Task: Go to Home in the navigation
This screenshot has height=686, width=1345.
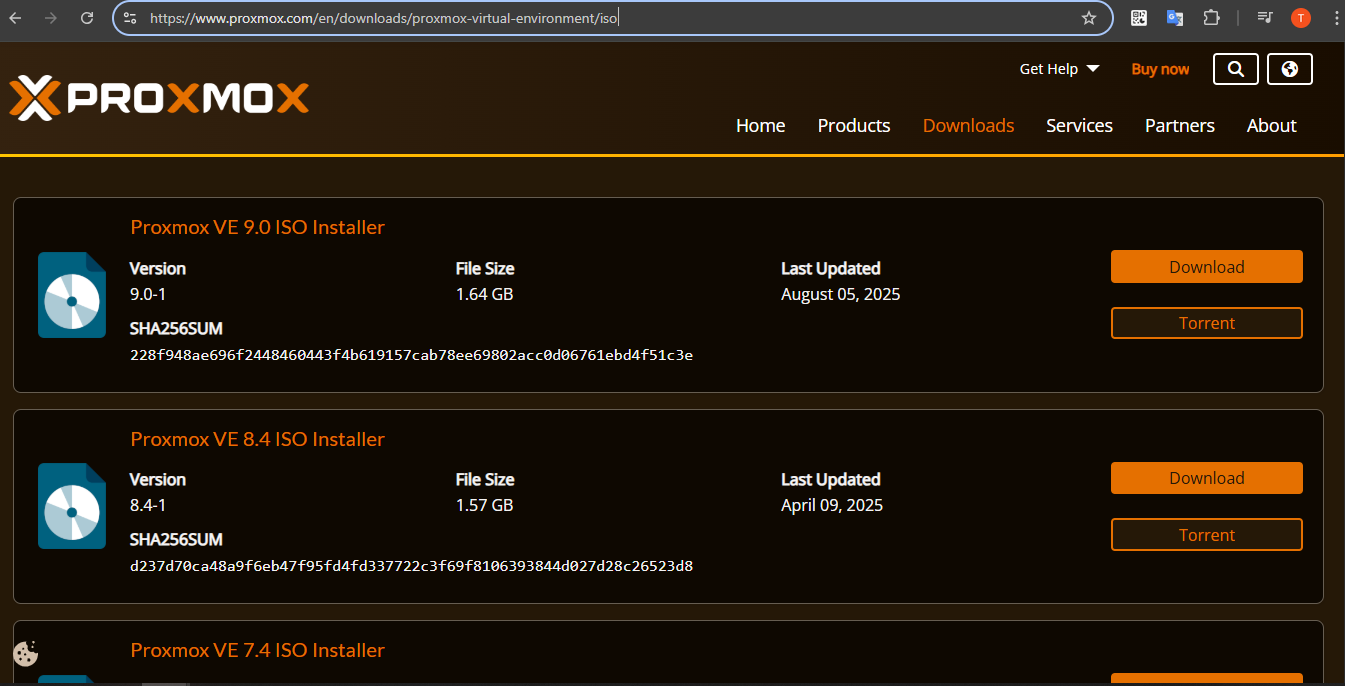Action: tap(760, 125)
